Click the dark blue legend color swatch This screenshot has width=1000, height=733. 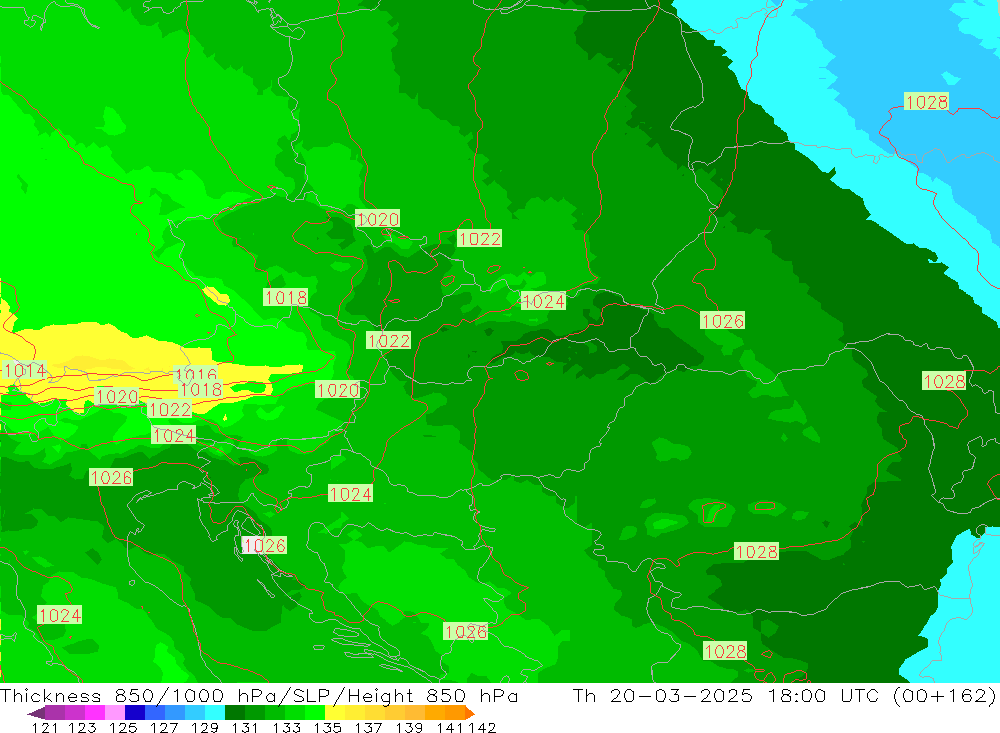(x=135, y=713)
